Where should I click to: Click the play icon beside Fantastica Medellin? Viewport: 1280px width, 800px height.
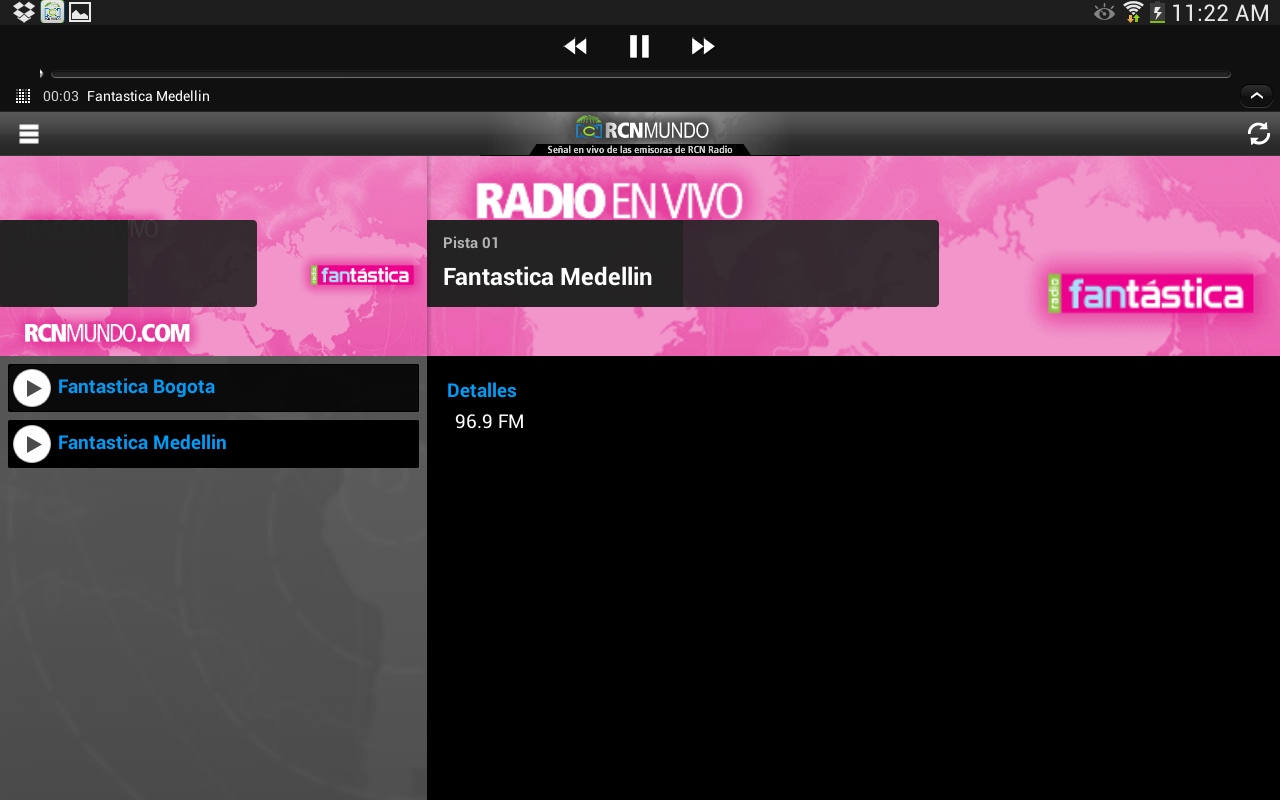(x=32, y=444)
